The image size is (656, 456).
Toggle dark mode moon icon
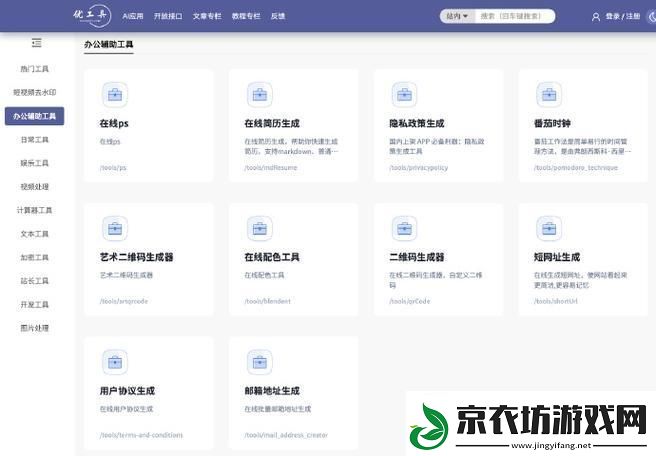(652, 17)
